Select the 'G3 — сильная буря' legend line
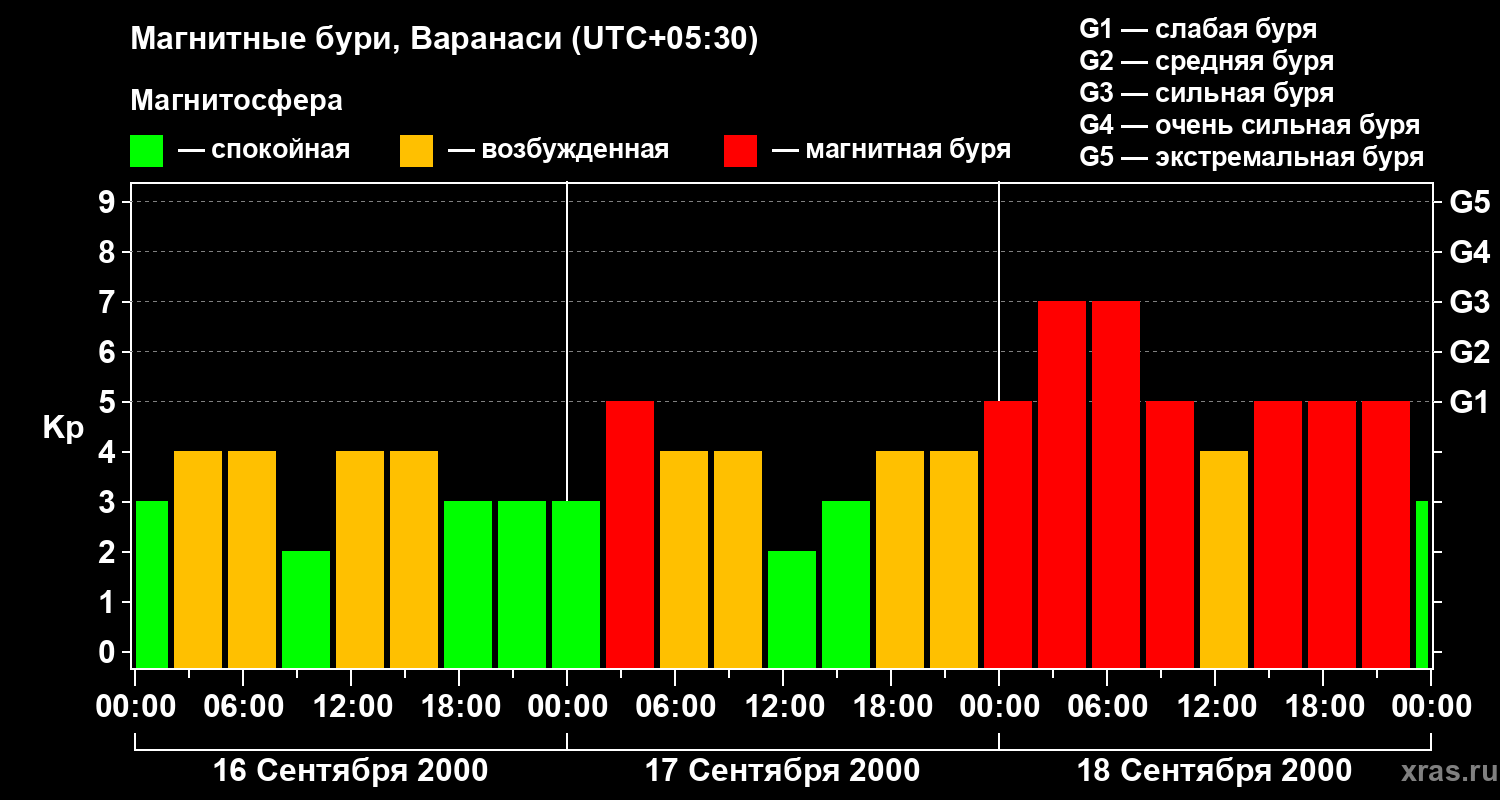The width and height of the screenshot is (1500, 800). [x=1206, y=93]
